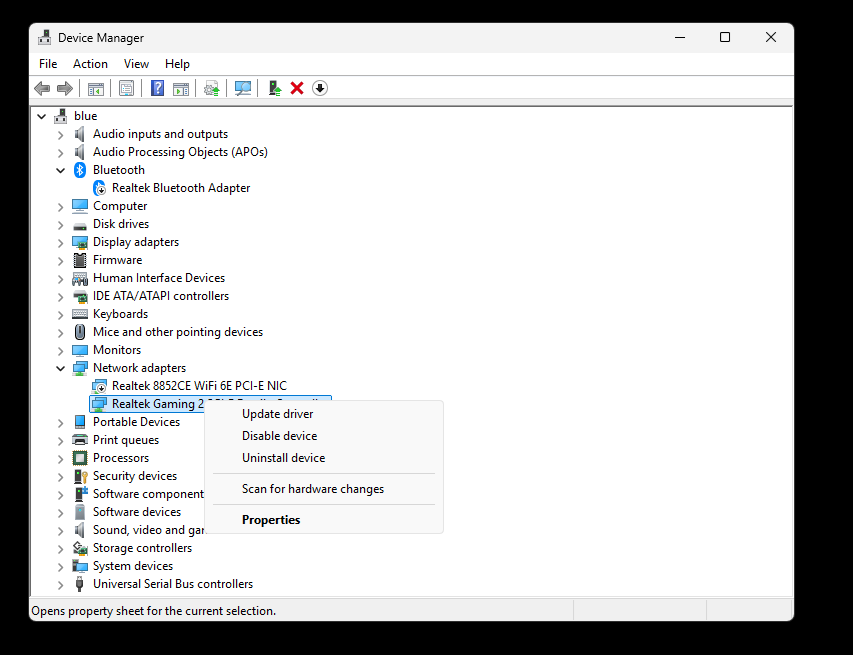This screenshot has width=853, height=655.
Task: Minimize the Device Manager window
Action: tap(679, 37)
